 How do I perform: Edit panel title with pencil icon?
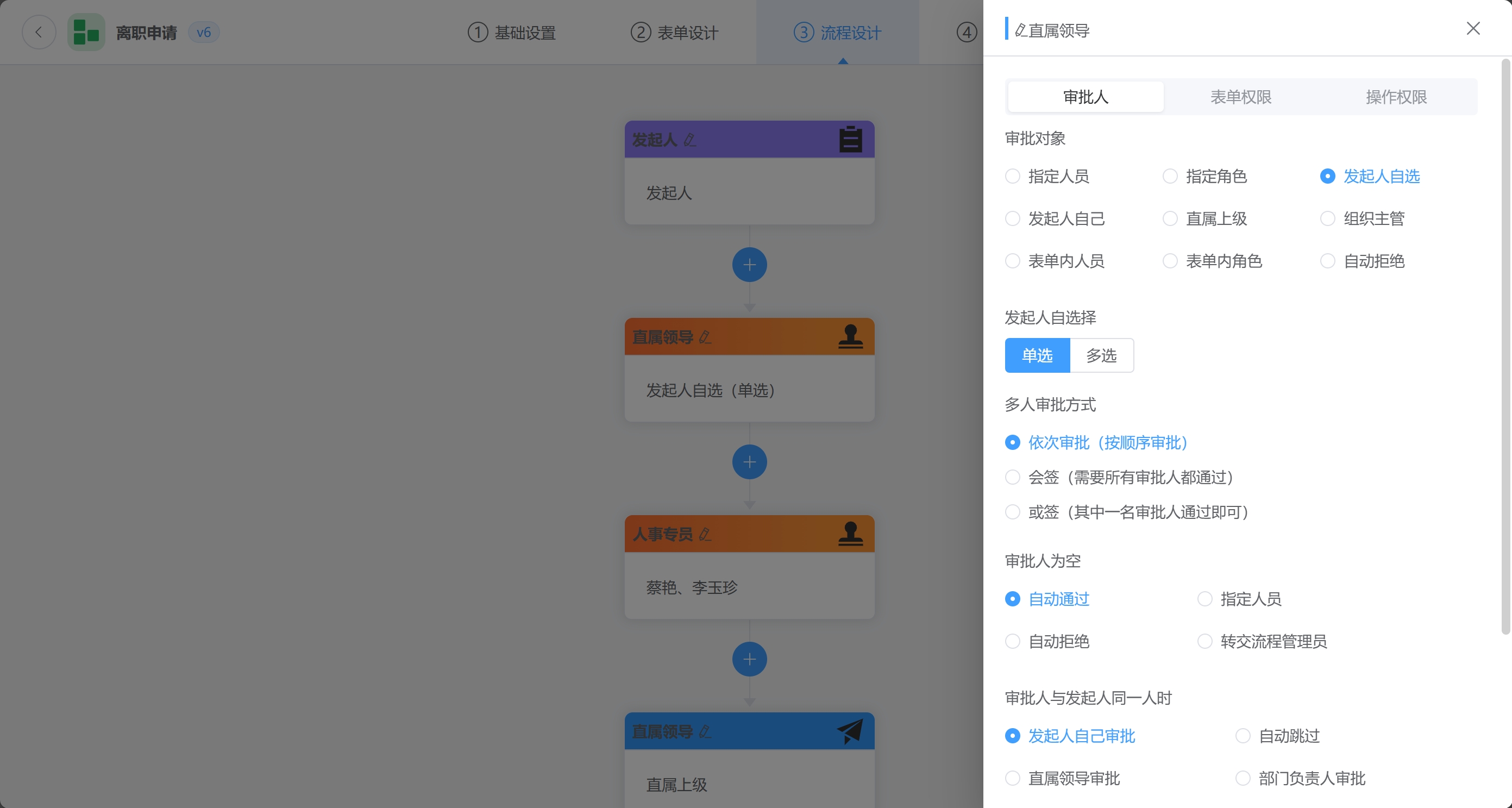(1021, 30)
